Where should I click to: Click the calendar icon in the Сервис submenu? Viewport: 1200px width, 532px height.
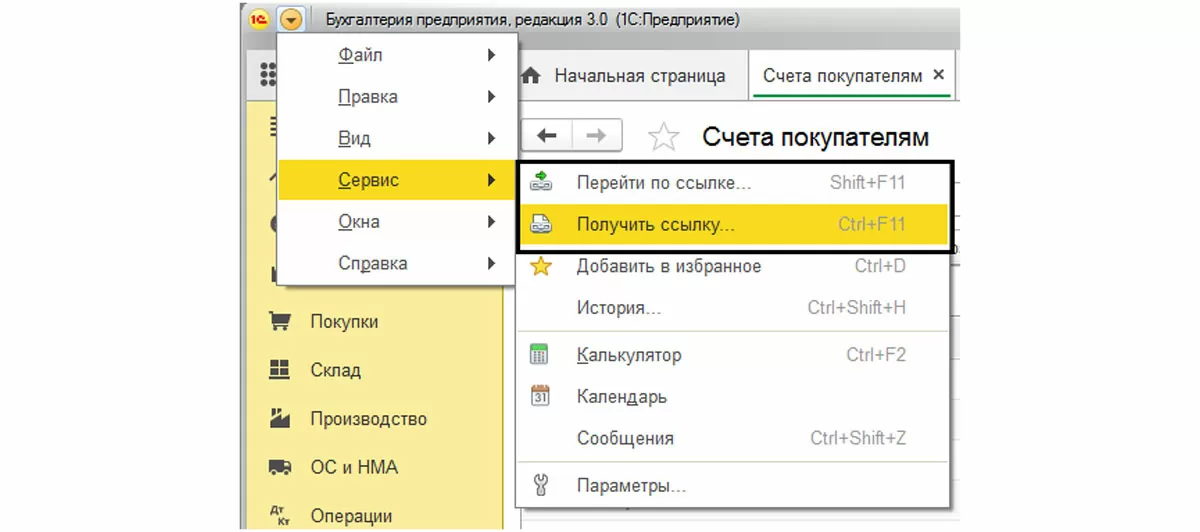[x=540, y=396]
